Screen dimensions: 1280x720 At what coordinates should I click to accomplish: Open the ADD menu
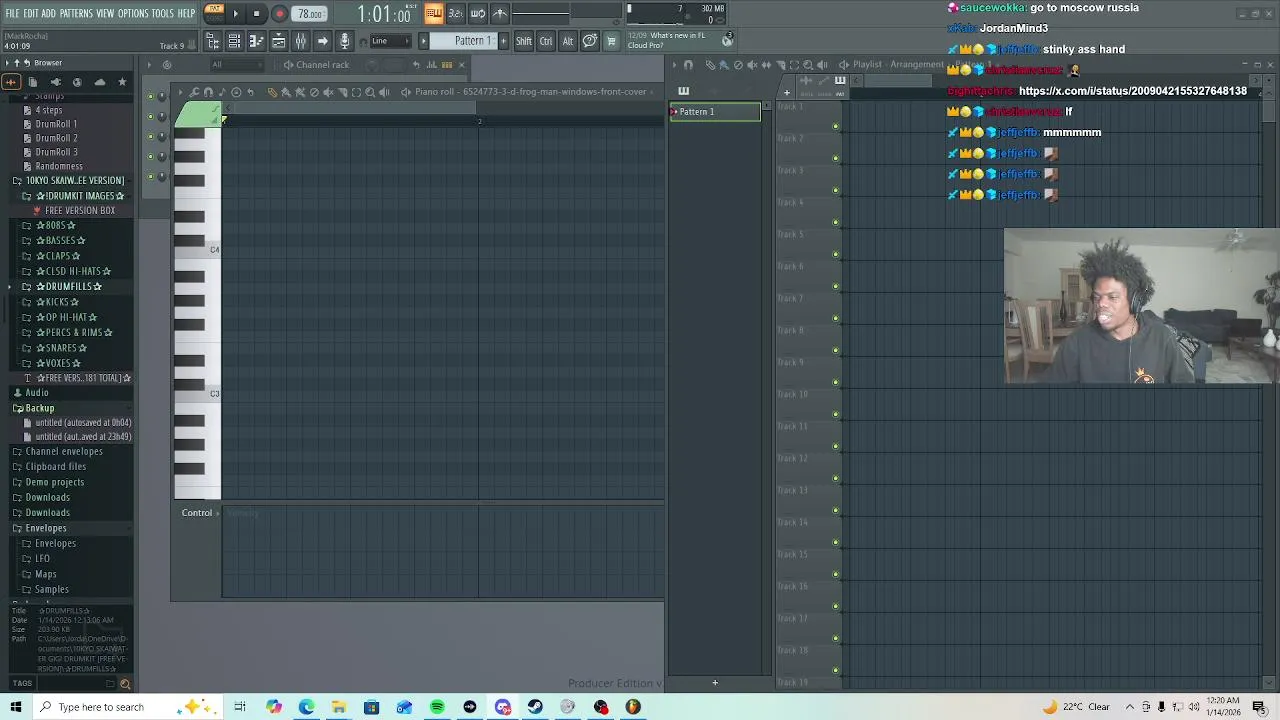[48, 13]
